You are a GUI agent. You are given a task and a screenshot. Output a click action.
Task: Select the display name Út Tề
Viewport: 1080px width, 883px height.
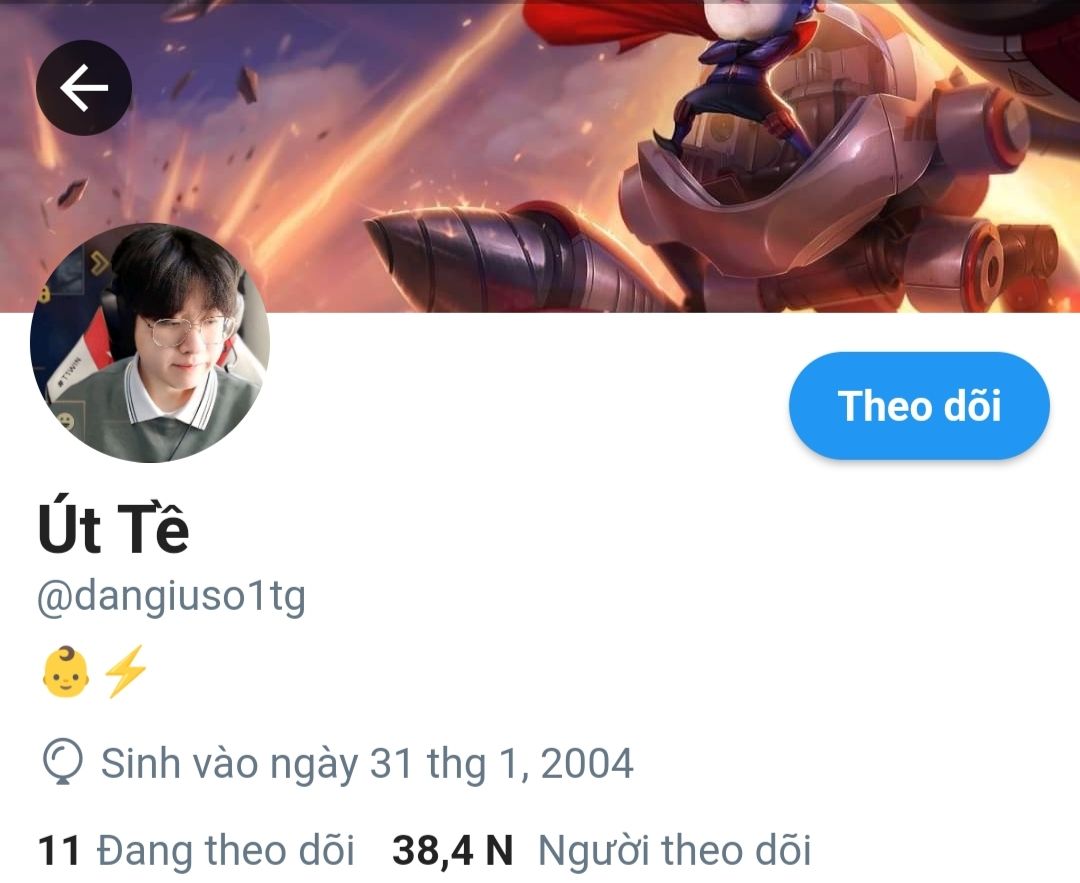tap(114, 529)
